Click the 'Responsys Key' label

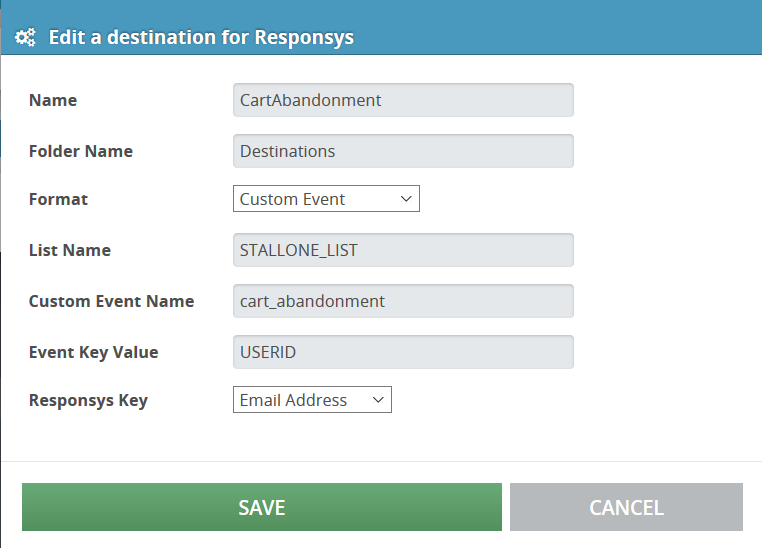(x=88, y=400)
